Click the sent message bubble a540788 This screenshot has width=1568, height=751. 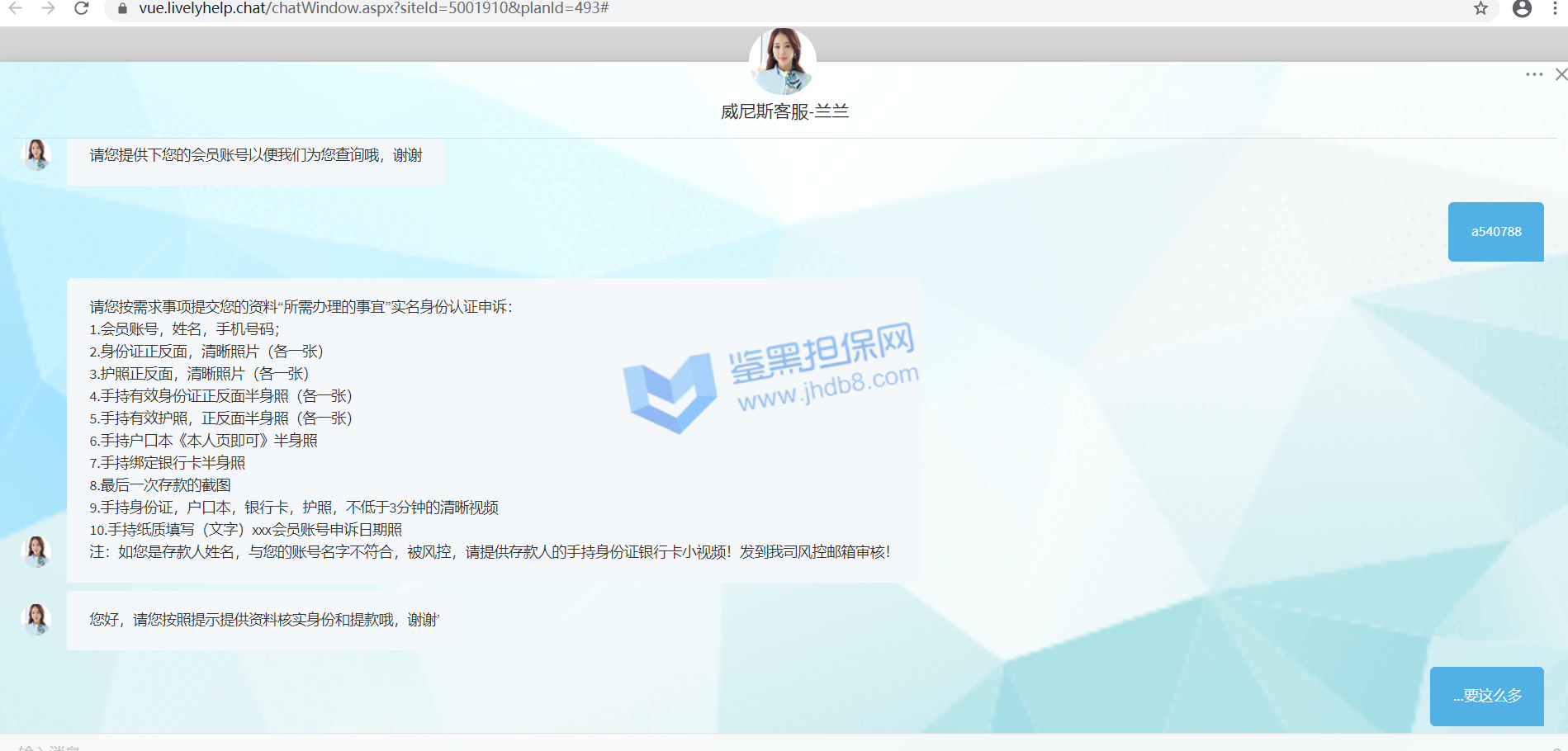[x=1495, y=232]
